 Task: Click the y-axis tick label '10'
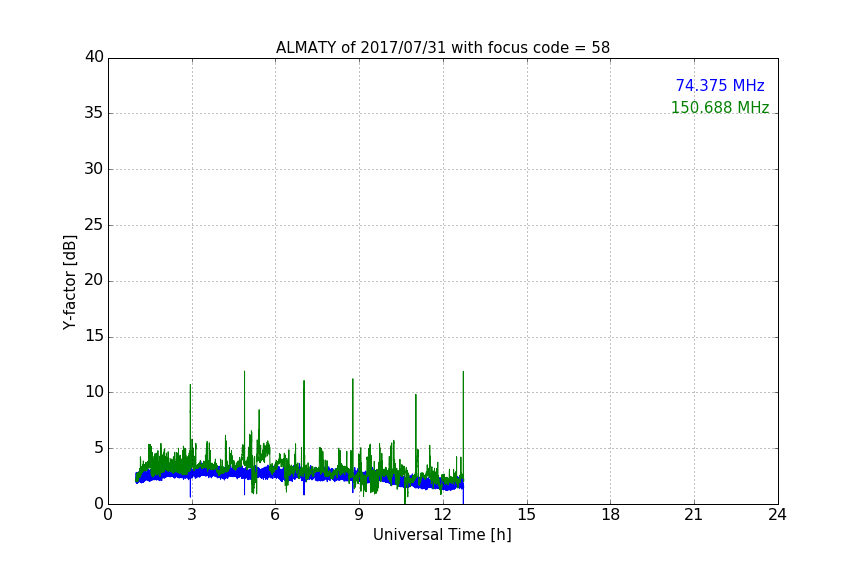94,392
